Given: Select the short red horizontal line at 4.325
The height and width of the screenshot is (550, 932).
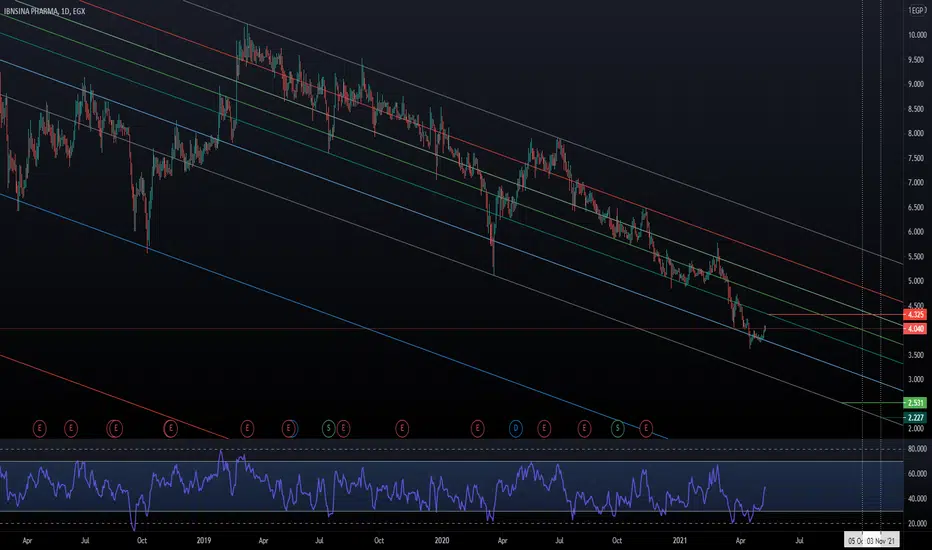Looking at the screenshot, I should 835,315.
